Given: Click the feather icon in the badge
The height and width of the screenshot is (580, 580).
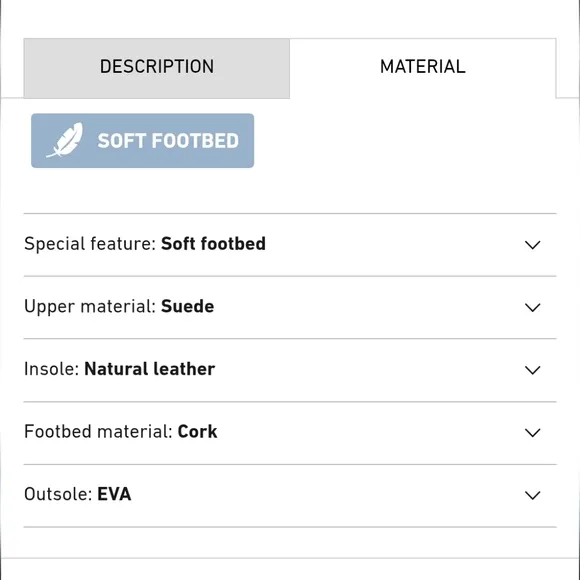Looking at the screenshot, I should [x=65, y=141].
